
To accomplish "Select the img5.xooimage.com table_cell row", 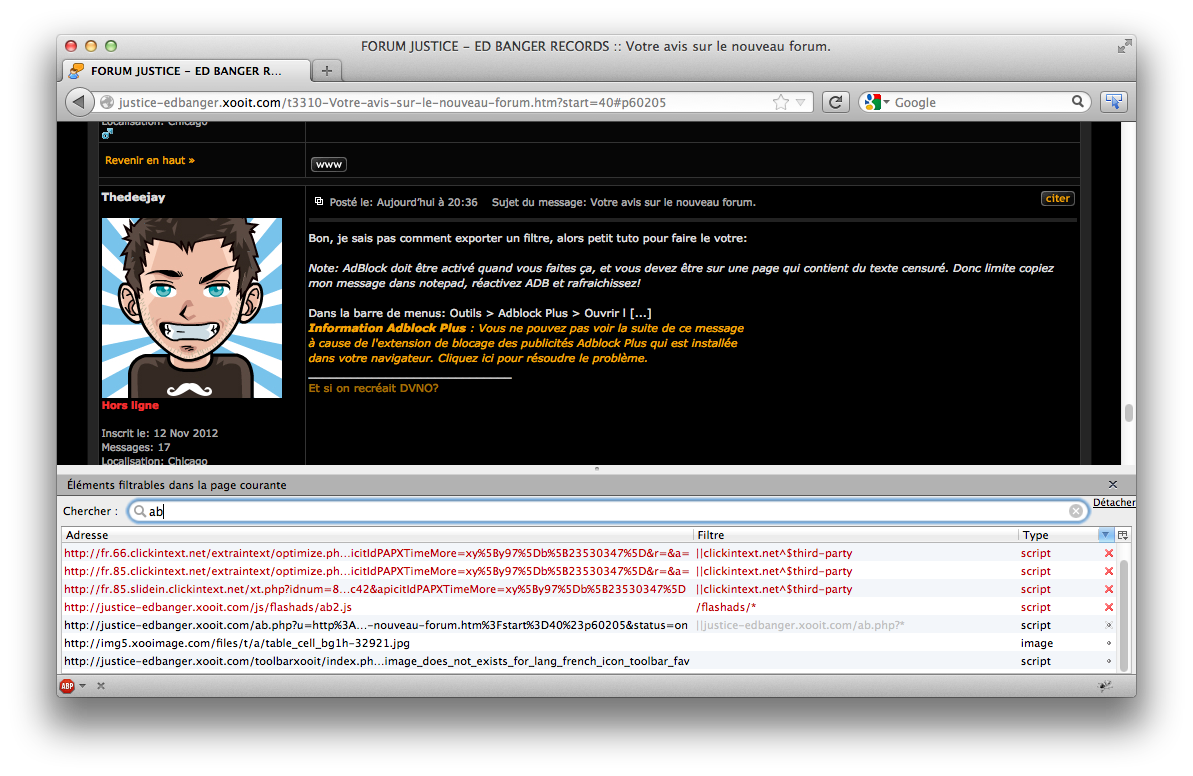I will coord(237,644).
